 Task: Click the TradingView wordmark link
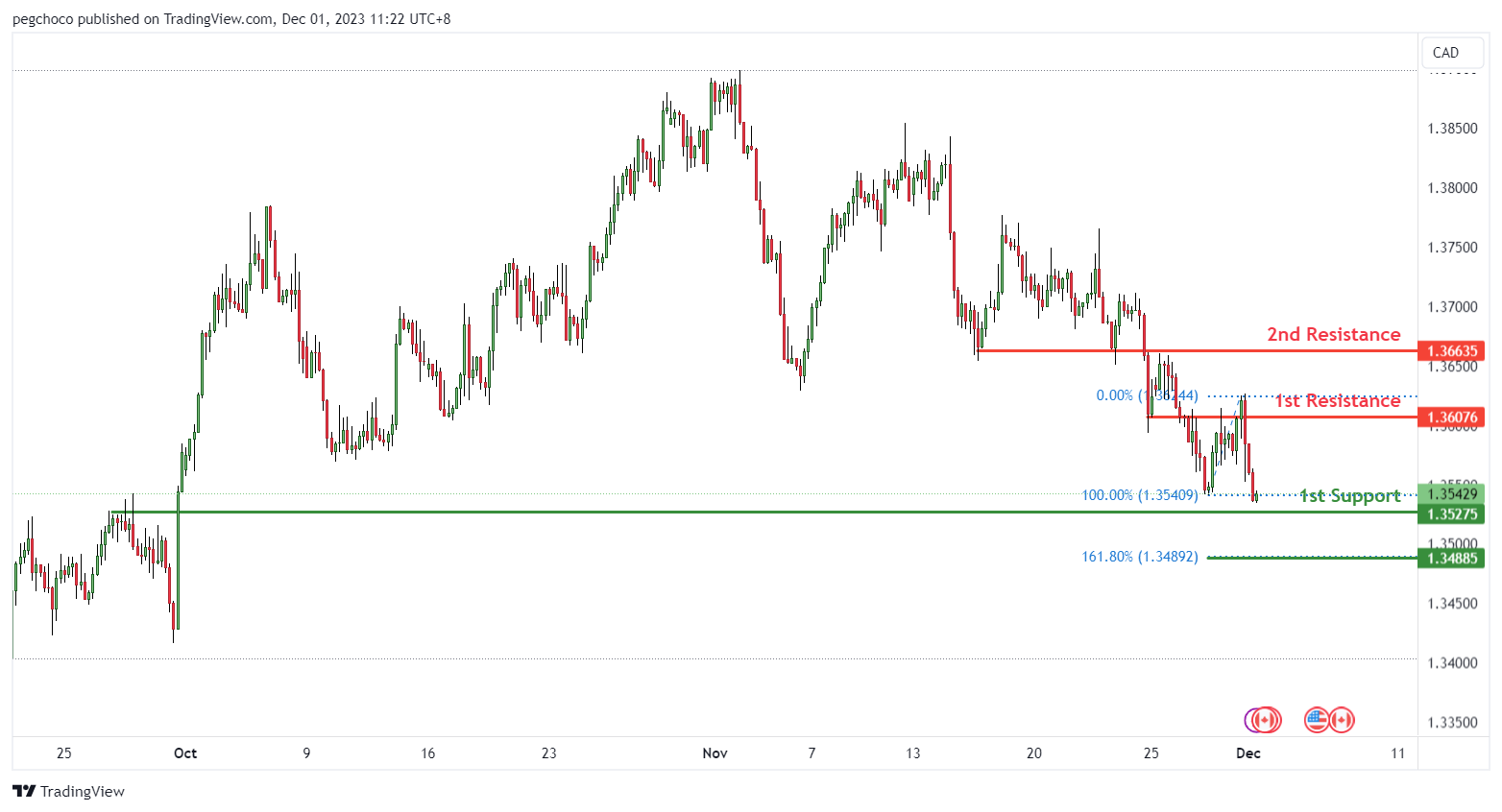pos(83,792)
